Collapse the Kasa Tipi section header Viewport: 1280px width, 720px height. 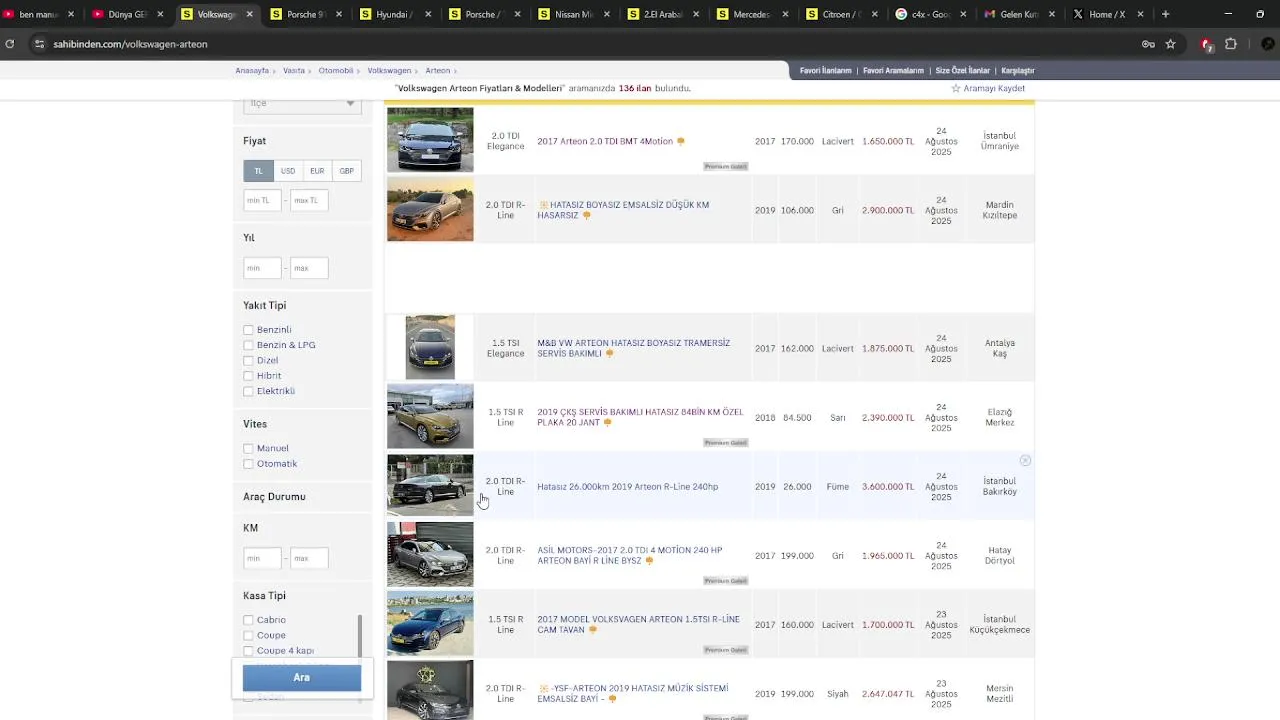(x=264, y=595)
